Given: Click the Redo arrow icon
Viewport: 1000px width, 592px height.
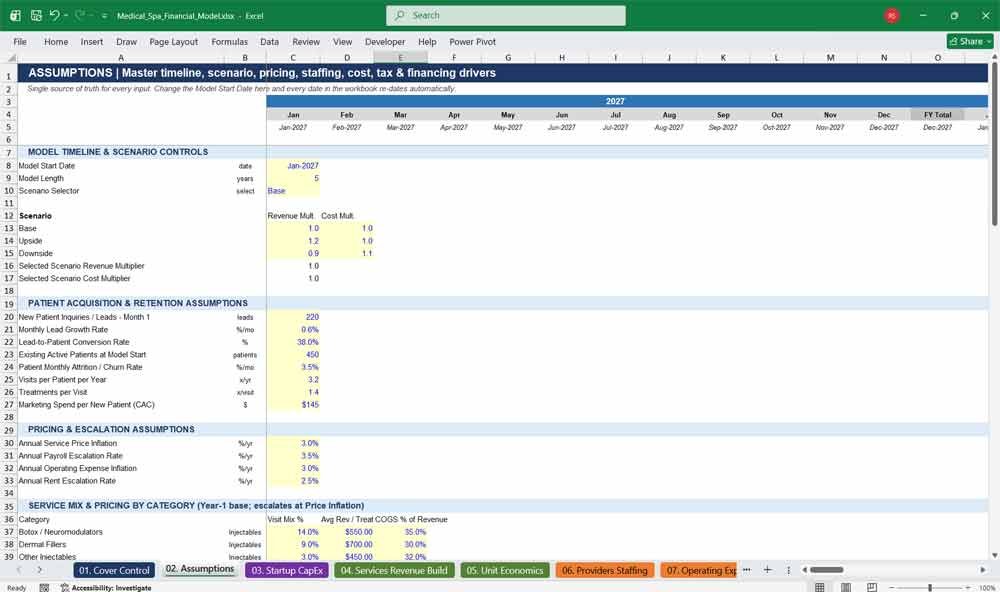Looking at the screenshot, I should [x=80, y=15].
